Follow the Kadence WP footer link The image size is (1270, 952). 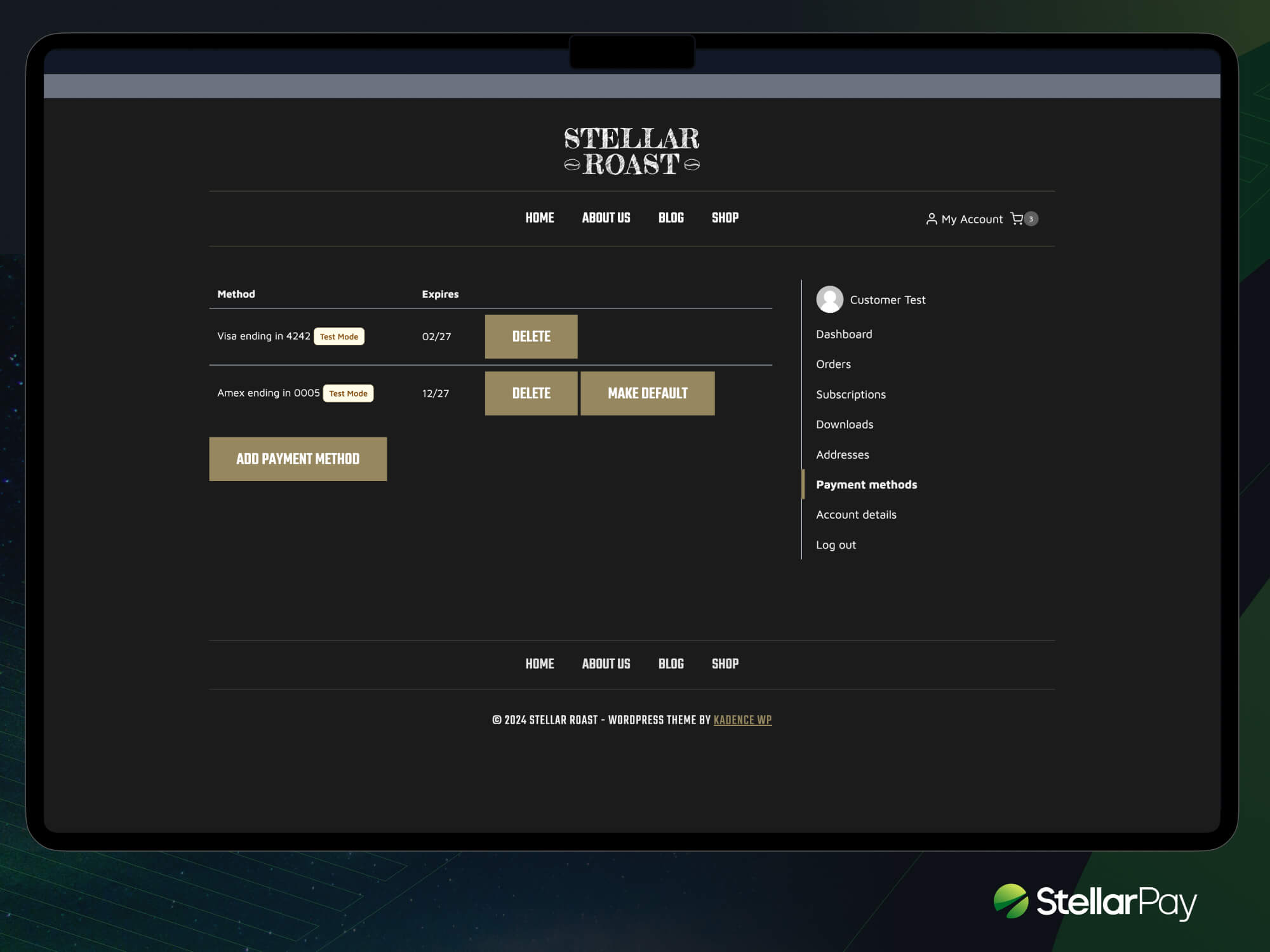[742, 720]
